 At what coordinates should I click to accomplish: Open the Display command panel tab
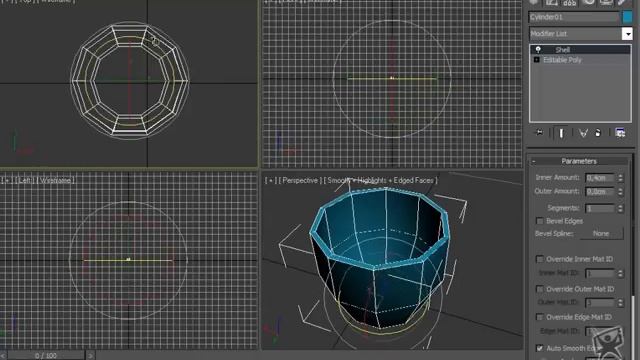point(606,2)
